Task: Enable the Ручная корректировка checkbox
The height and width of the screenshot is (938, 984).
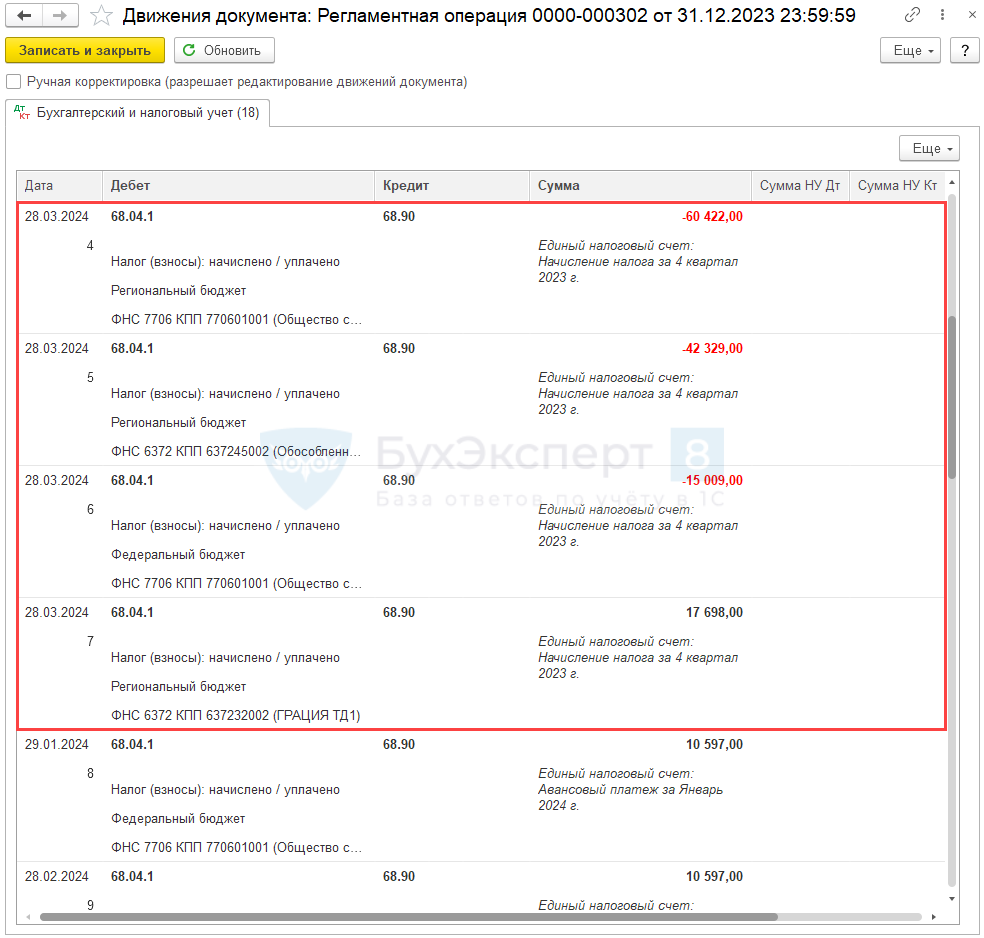Action: coord(14,82)
